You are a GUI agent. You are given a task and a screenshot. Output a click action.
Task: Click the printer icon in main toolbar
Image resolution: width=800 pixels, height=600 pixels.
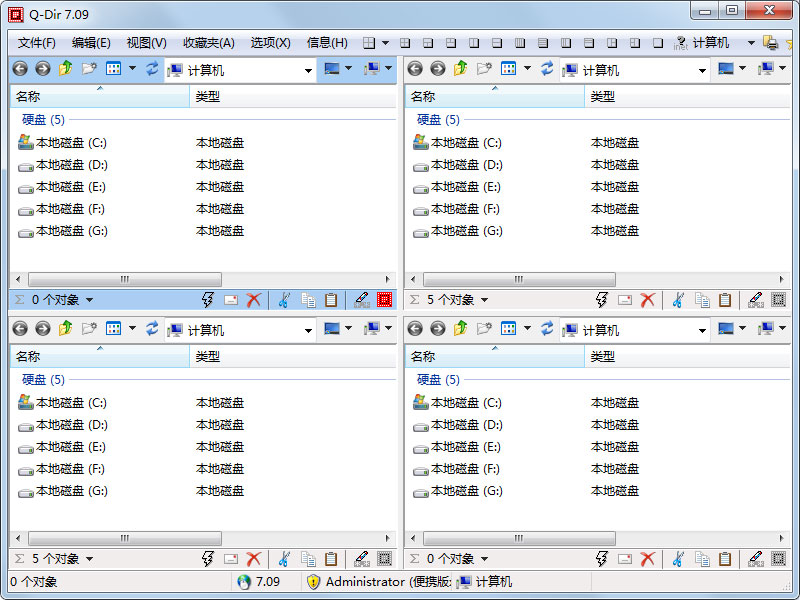tap(770, 43)
